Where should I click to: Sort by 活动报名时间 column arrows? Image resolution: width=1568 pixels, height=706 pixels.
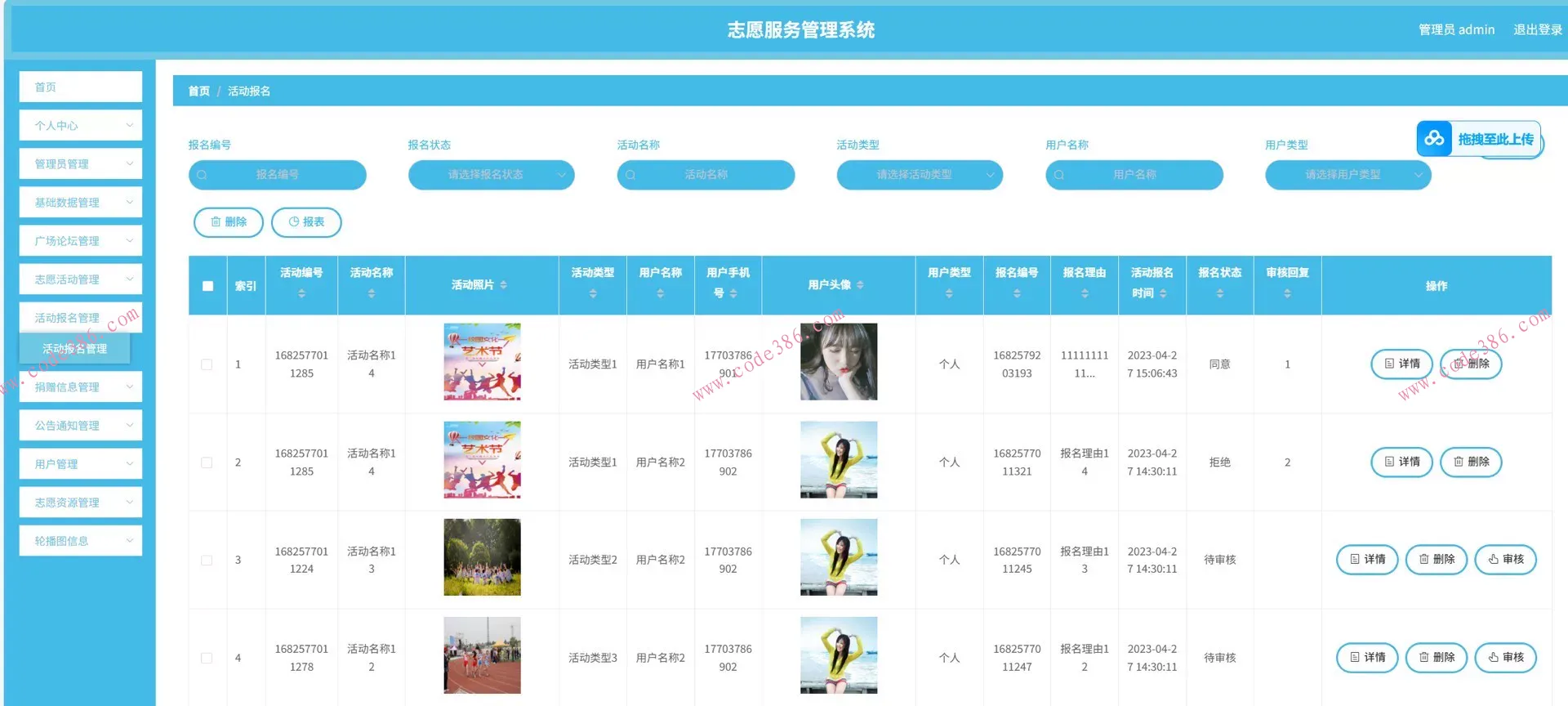click(x=1163, y=293)
